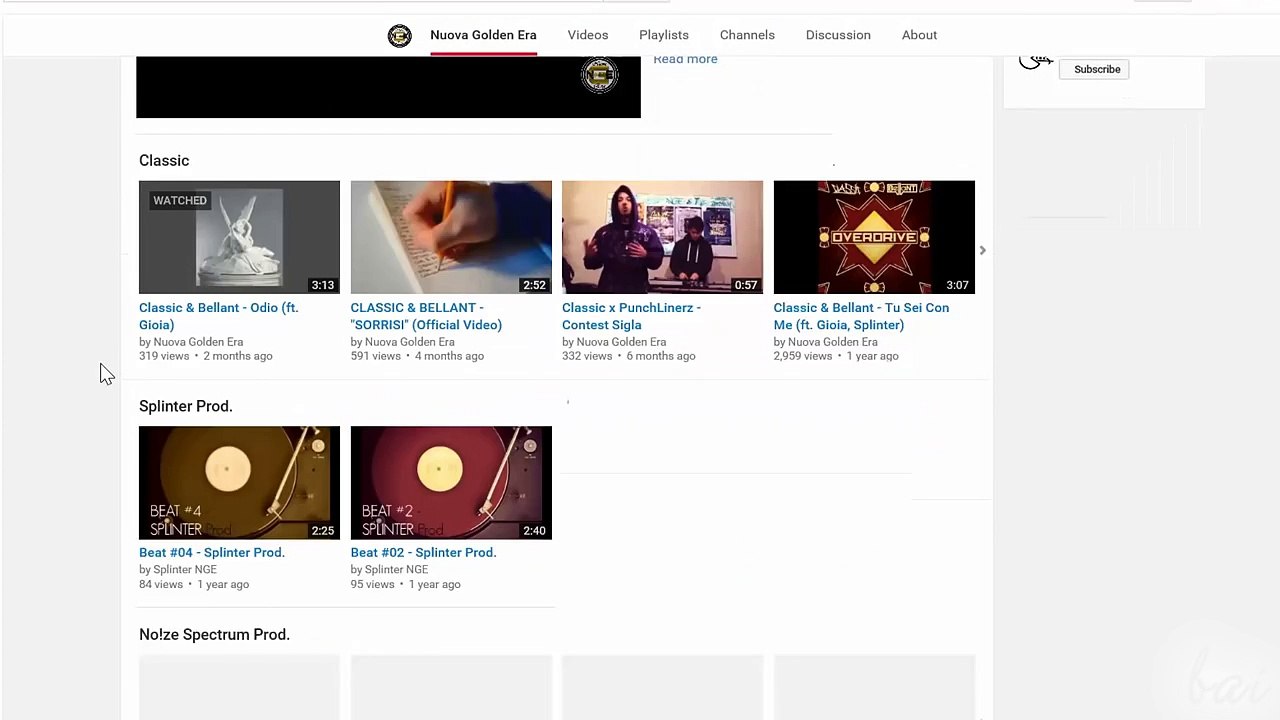1280x720 pixels.
Task: Click Nuova Golden Era uploader under Odio video
Action: [x=198, y=342]
